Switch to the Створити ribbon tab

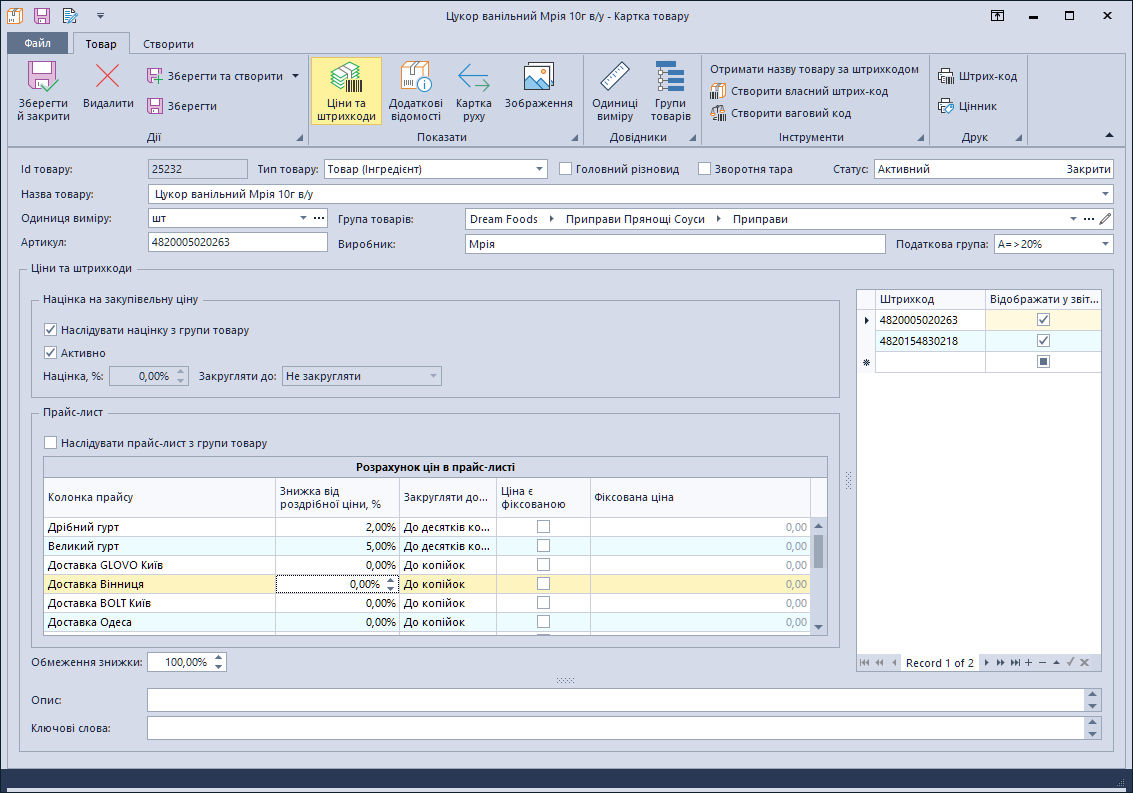click(168, 44)
